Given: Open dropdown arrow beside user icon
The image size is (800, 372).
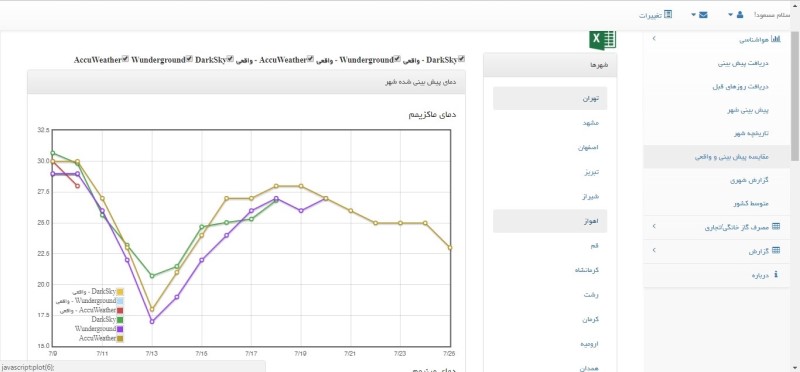Looking at the screenshot, I should [730, 15].
